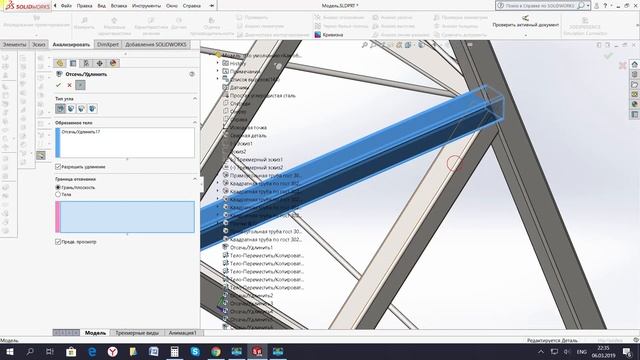
Task: Switch to the Анимация1 bottom tab
Action: click(x=182, y=333)
